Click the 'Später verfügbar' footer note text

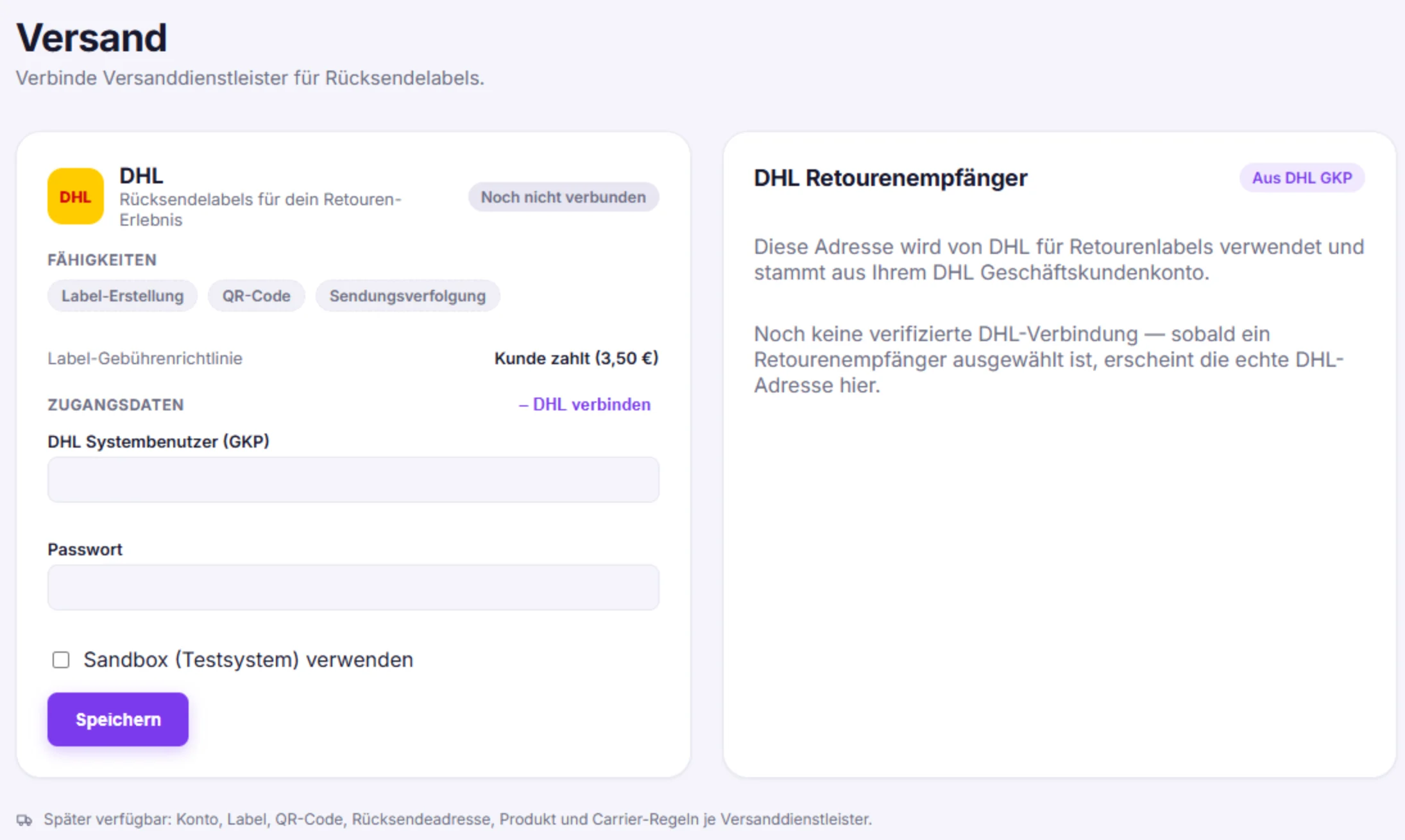click(457, 819)
